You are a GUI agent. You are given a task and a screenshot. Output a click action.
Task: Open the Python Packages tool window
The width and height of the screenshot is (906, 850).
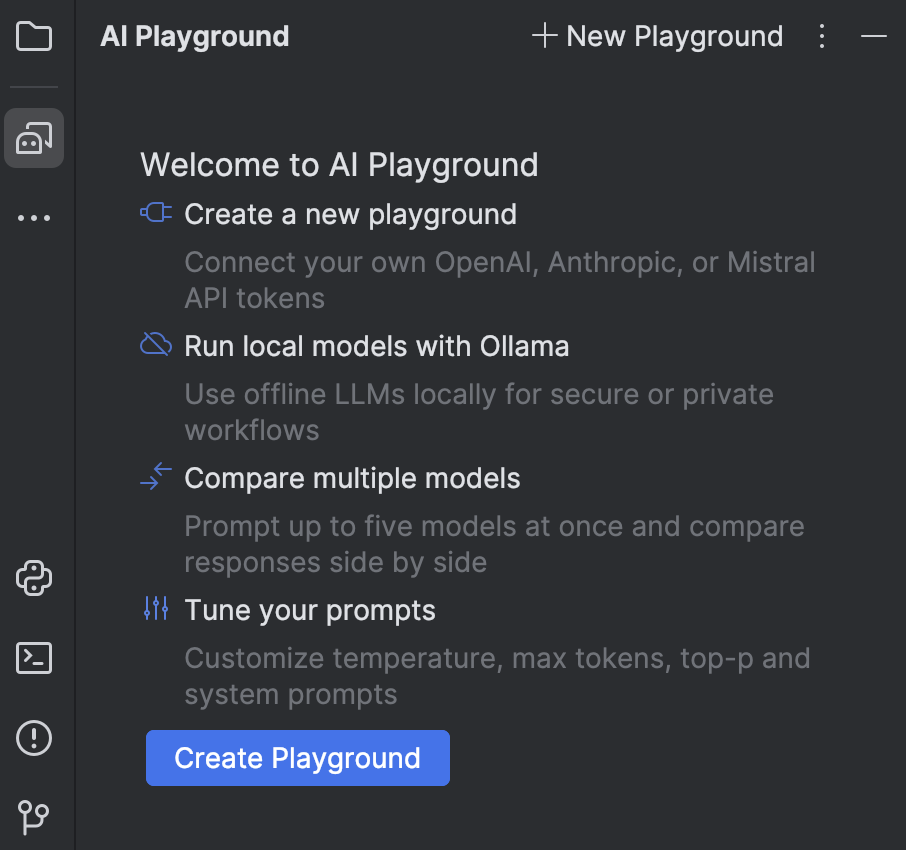click(x=34, y=578)
